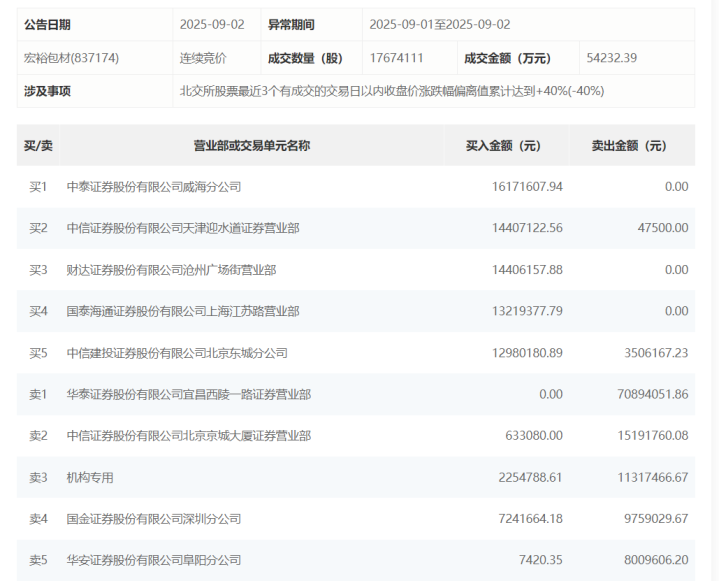This screenshot has height=581, width=719.
Task: Click buy amount 16171607.94
Action: click(x=527, y=187)
